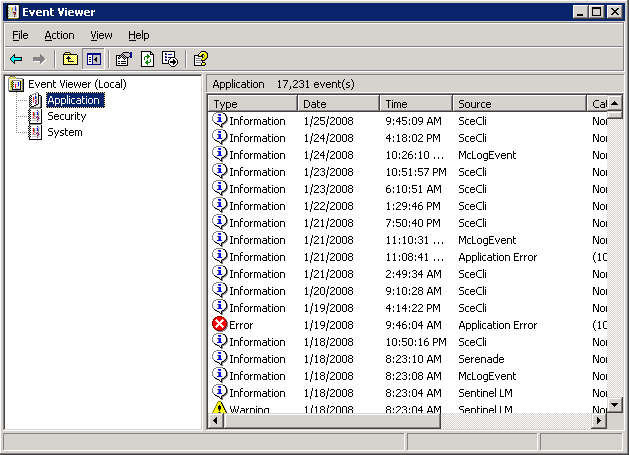The width and height of the screenshot is (629, 455).
Task: Click Event Viewer title bar app icon
Action: click(x=13, y=12)
